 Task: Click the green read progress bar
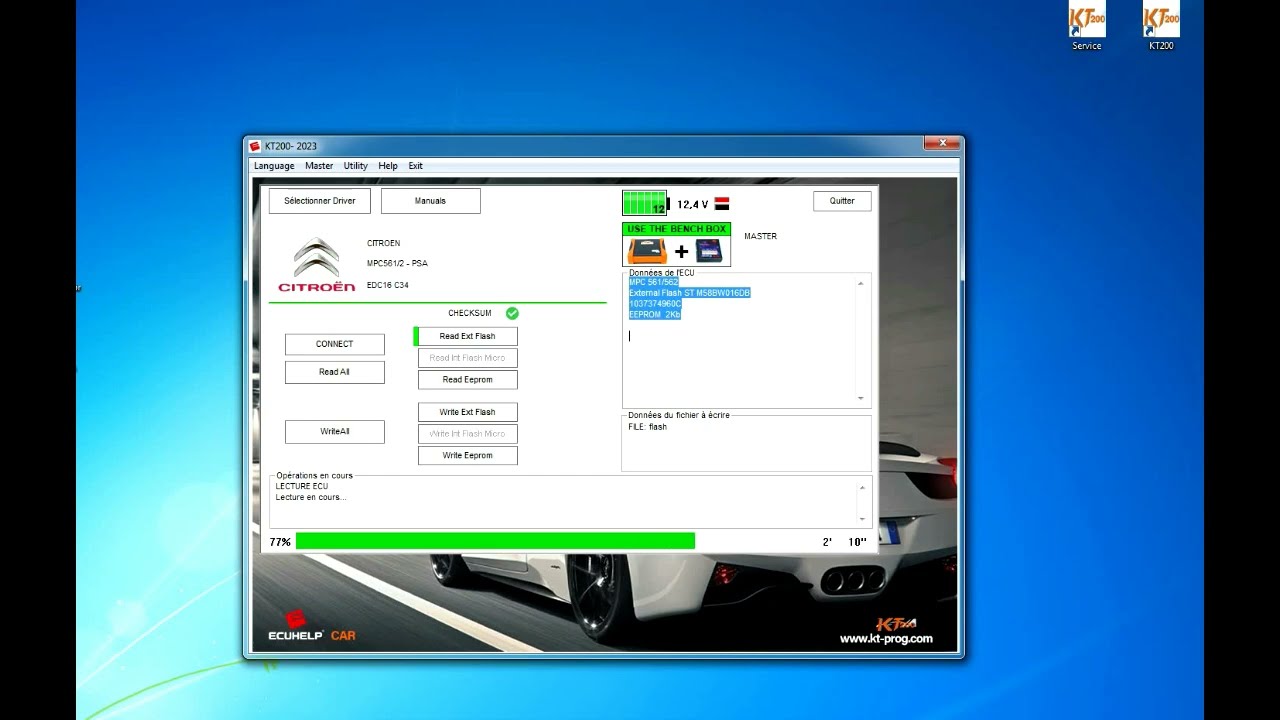click(x=495, y=541)
